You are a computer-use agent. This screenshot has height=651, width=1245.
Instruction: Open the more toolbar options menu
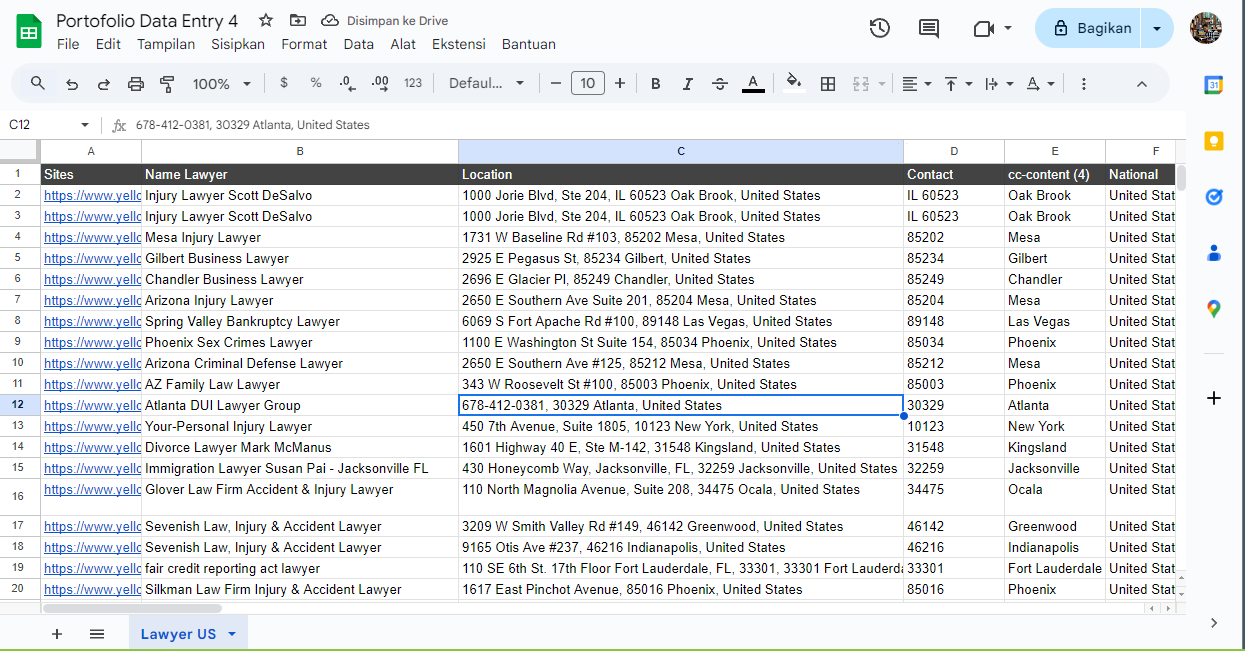(x=1084, y=84)
